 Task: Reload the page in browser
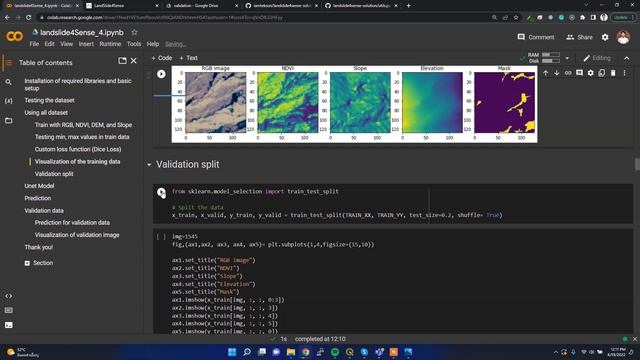(x=29, y=18)
